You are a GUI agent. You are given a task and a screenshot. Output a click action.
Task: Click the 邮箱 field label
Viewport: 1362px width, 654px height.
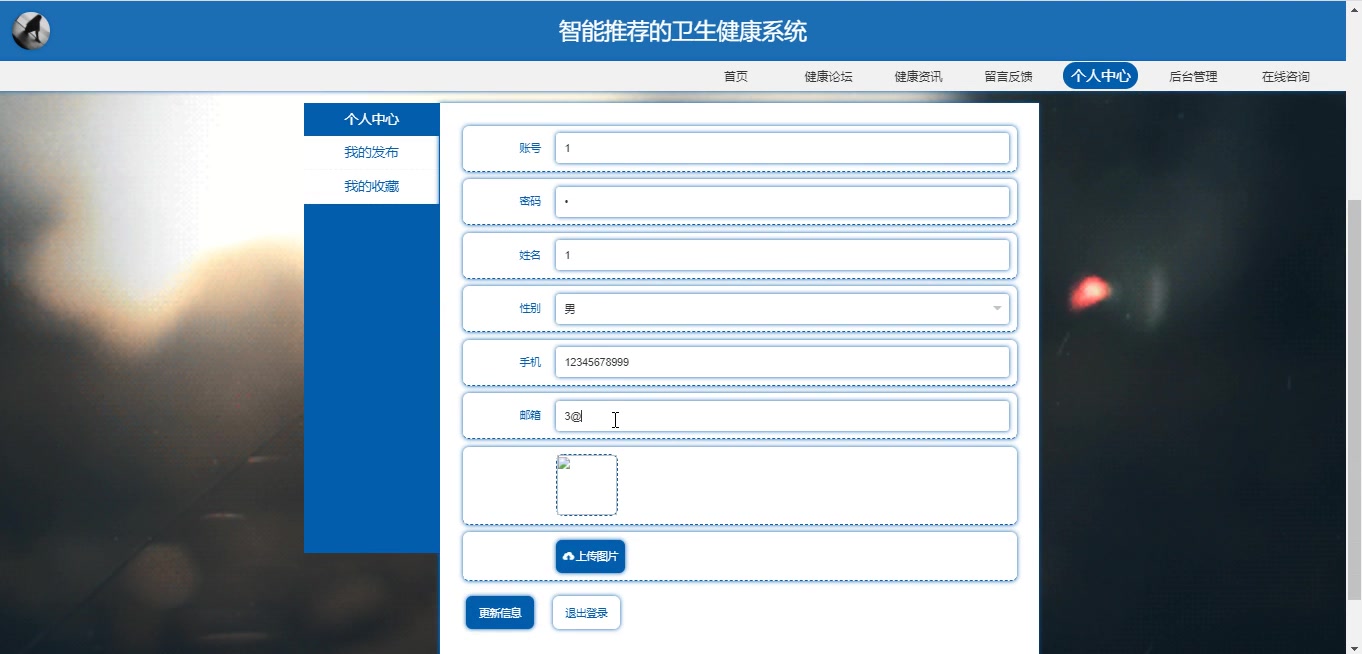[530, 415]
